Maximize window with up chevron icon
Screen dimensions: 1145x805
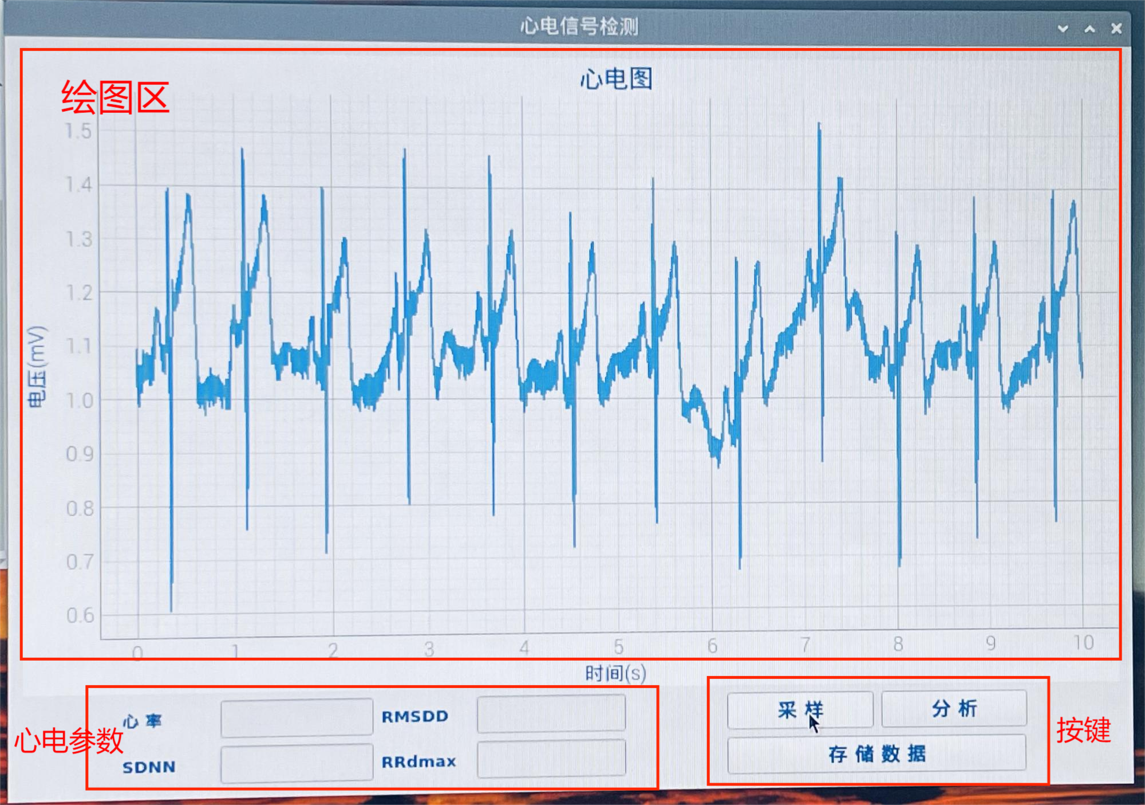[1090, 29]
